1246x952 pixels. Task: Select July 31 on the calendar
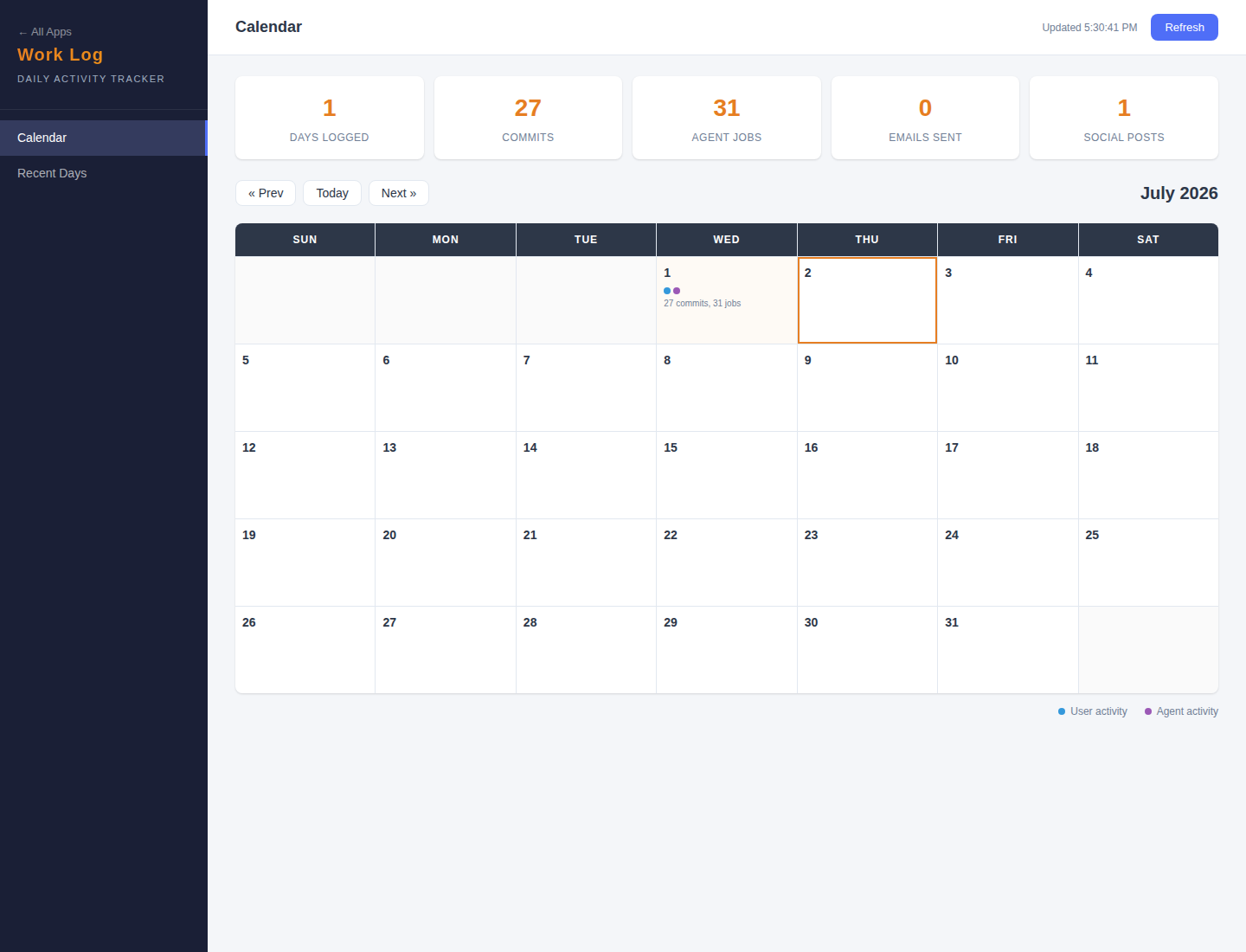(x=1008, y=650)
